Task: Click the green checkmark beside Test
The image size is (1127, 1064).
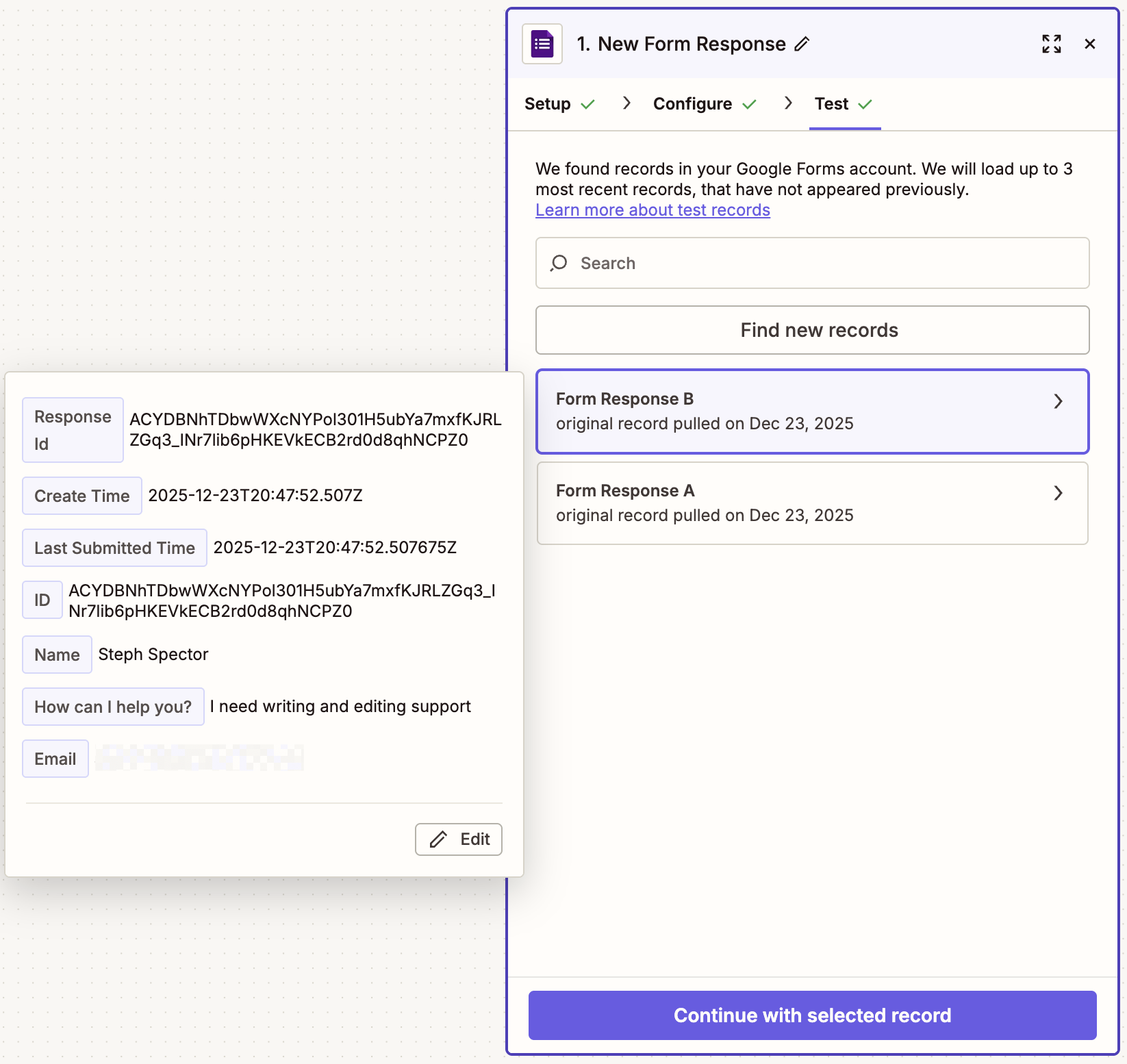Action: click(x=865, y=104)
